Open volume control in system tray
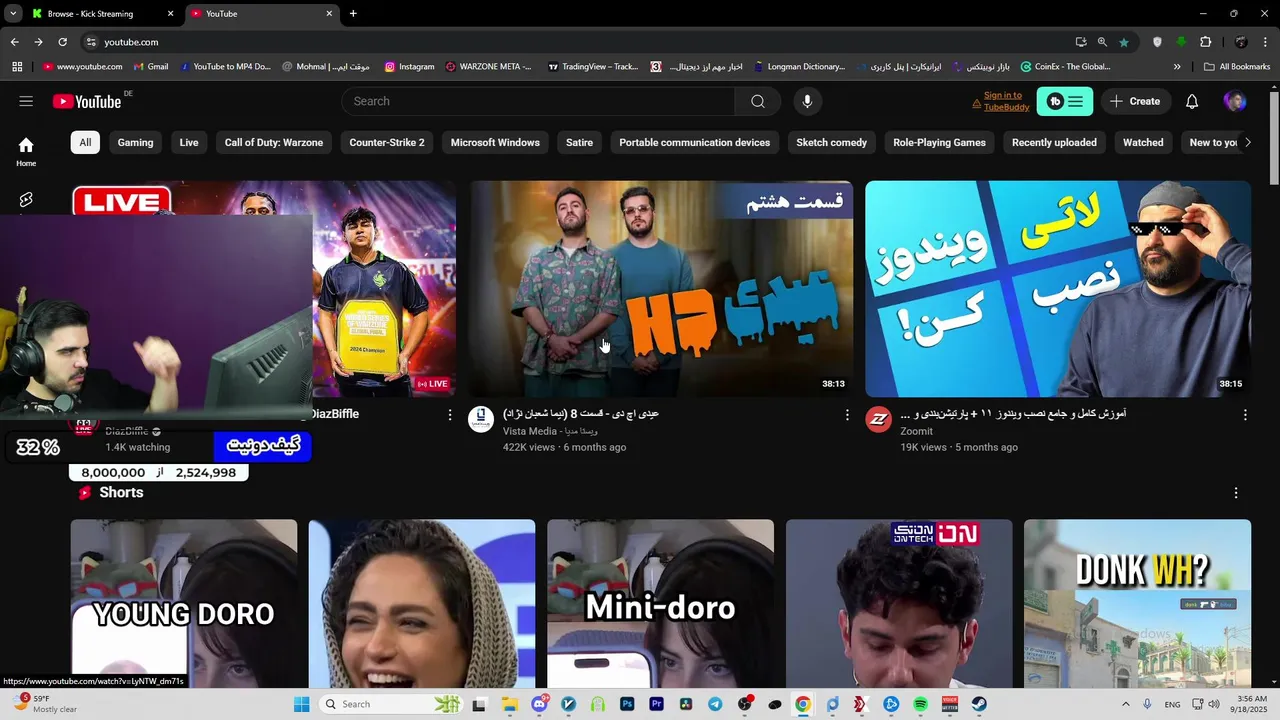 (1213, 704)
